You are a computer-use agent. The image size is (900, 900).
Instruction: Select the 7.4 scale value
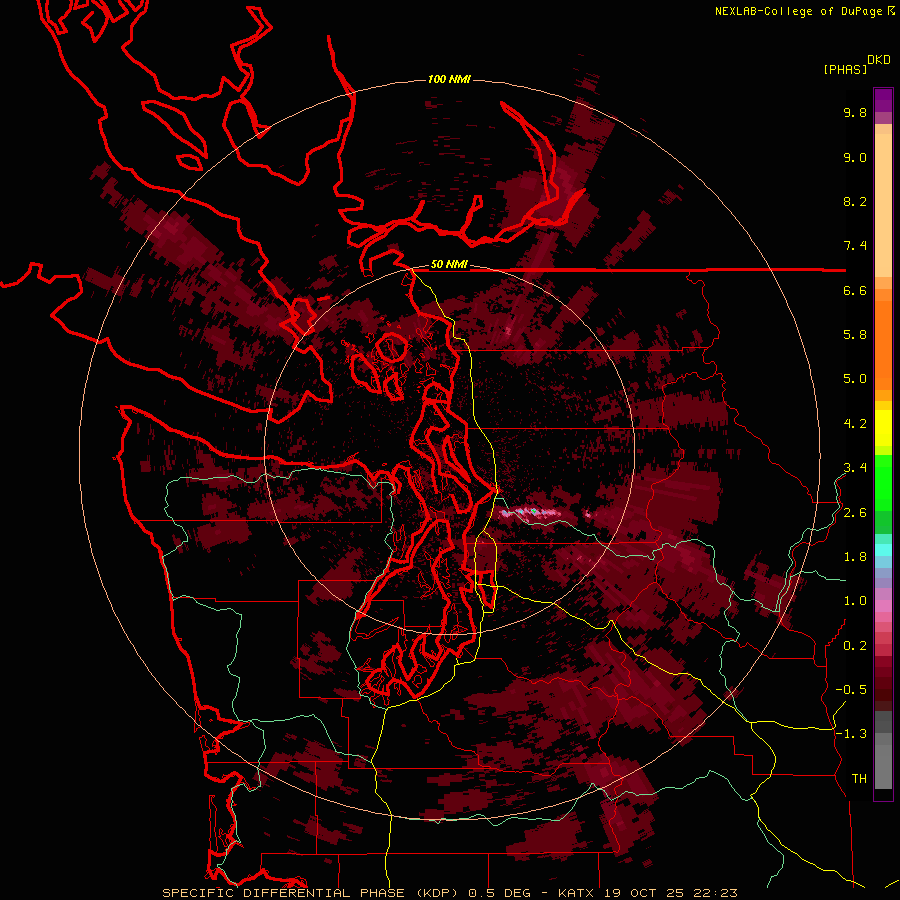point(855,246)
